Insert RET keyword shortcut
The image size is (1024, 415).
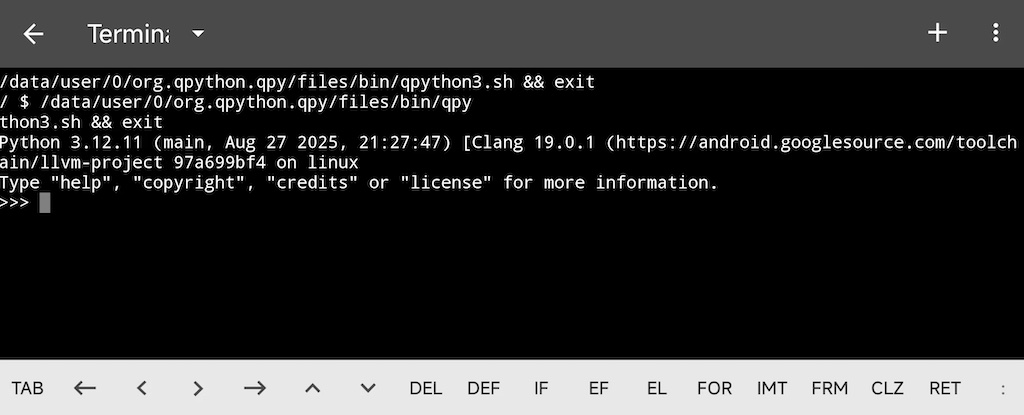pyautogui.click(x=945, y=388)
